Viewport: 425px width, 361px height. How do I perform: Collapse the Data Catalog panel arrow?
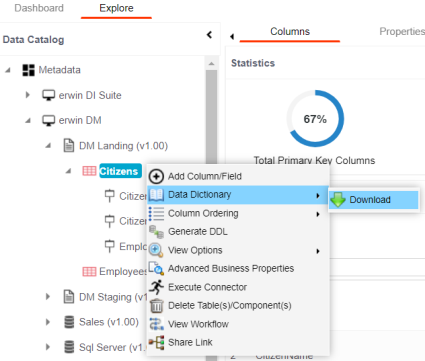209,34
